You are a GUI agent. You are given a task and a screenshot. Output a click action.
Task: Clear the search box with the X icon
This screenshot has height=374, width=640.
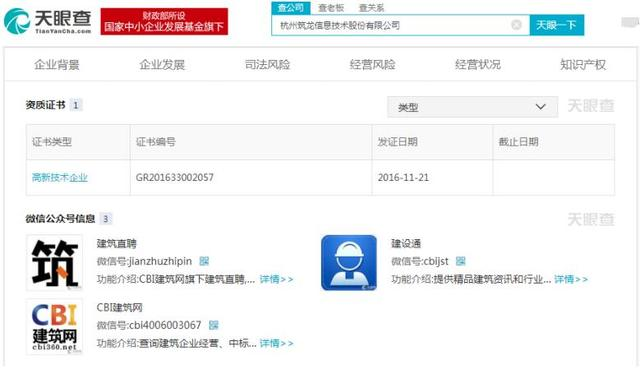(x=516, y=25)
